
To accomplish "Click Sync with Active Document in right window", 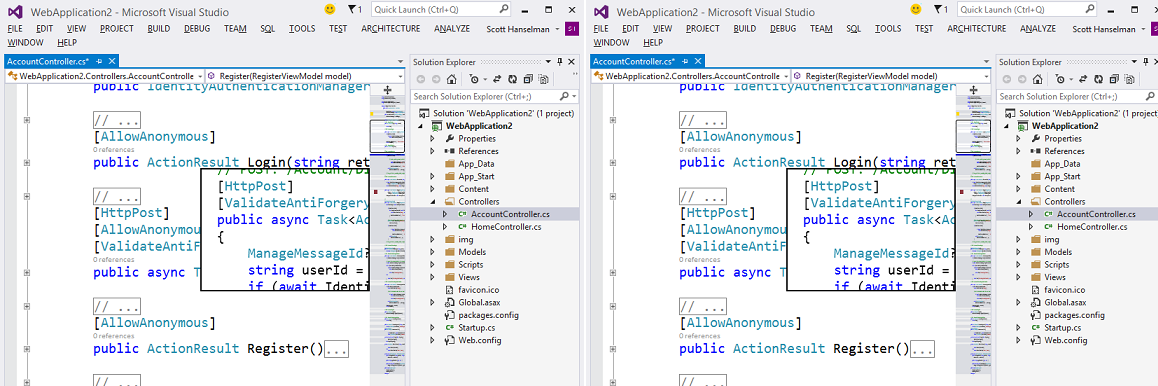I will (x=1083, y=79).
